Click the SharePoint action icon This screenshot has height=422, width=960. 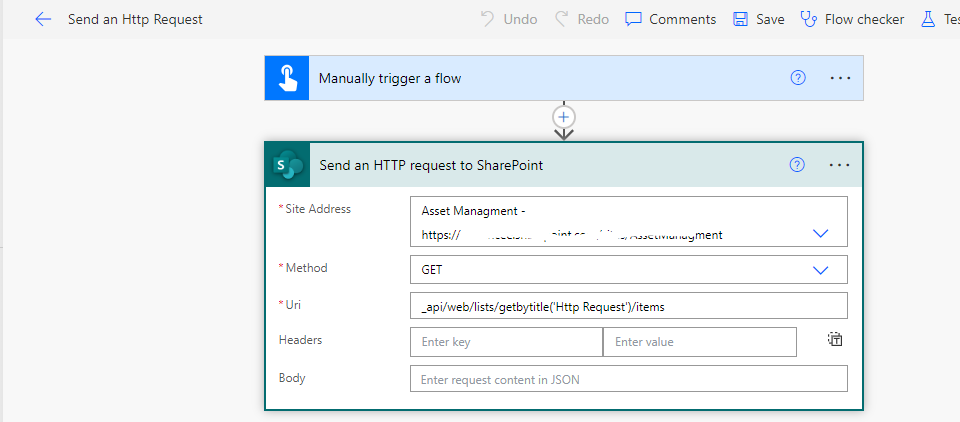click(288, 165)
